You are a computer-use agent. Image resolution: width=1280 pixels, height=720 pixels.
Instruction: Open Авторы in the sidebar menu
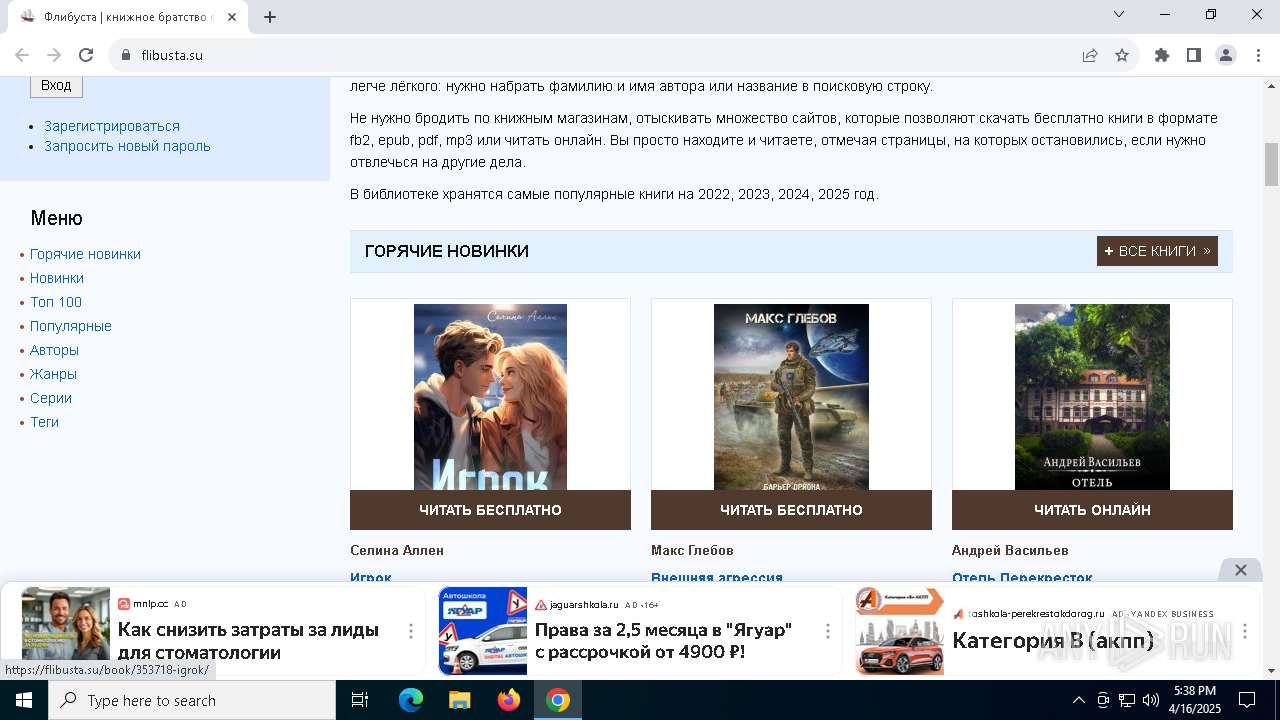coord(54,350)
